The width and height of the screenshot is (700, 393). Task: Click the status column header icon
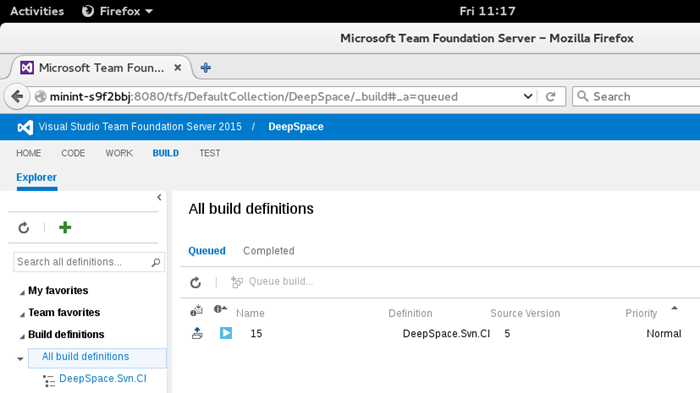click(x=220, y=309)
